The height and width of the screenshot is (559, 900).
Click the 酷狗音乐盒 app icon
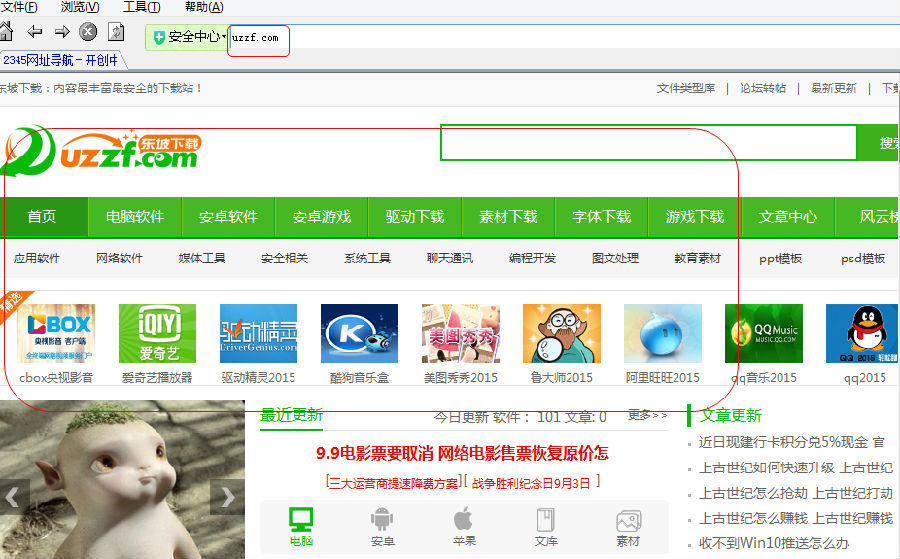(359, 333)
